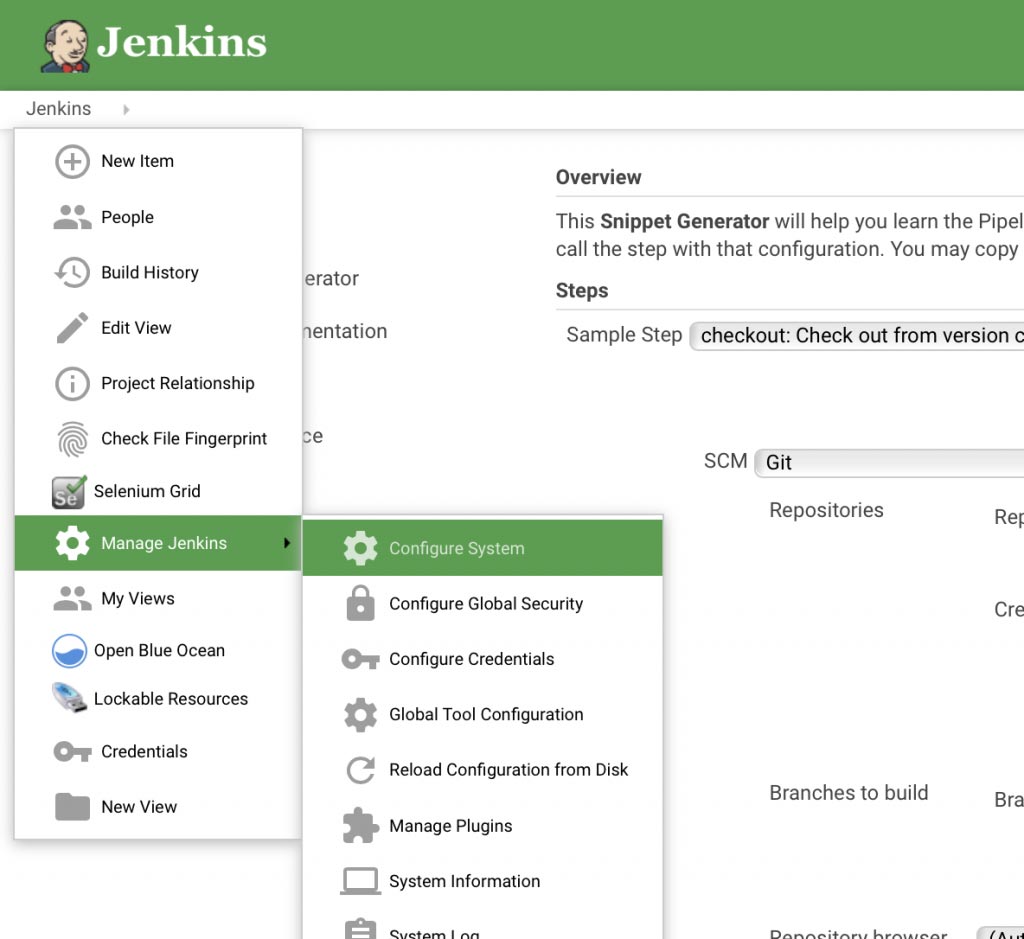Open the My Views link
The image size is (1024, 939).
tap(138, 599)
